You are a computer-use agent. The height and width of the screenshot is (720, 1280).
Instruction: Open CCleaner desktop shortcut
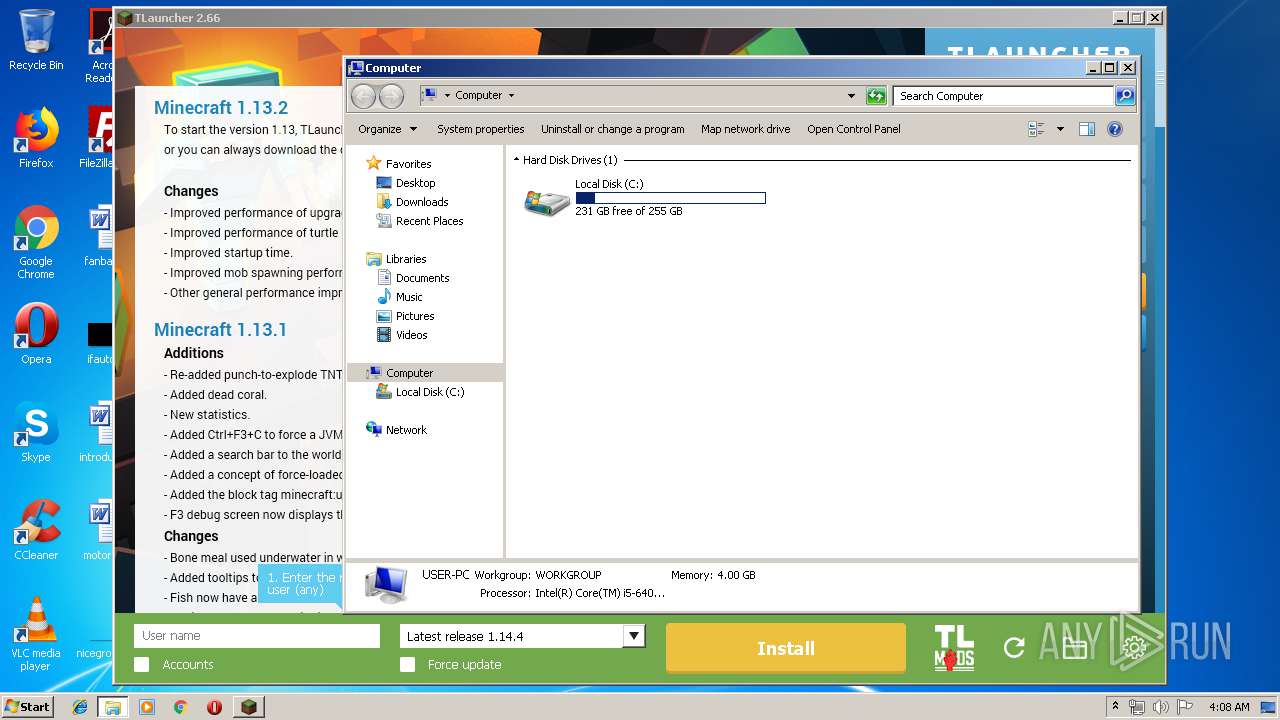pyautogui.click(x=36, y=530)
